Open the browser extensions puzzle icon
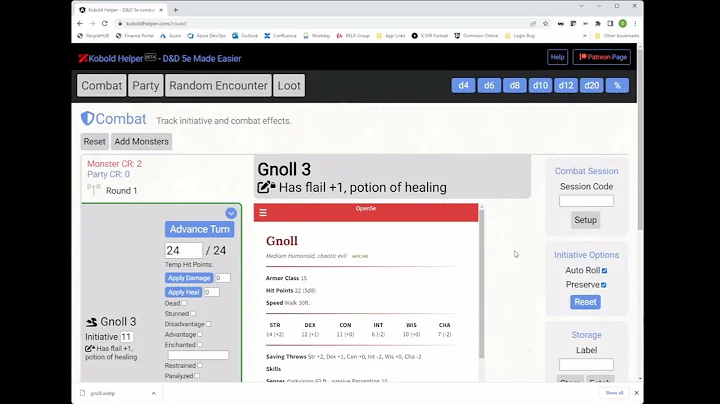The width and height of the screenshot is (720, 404). click(x=598, y=23)
